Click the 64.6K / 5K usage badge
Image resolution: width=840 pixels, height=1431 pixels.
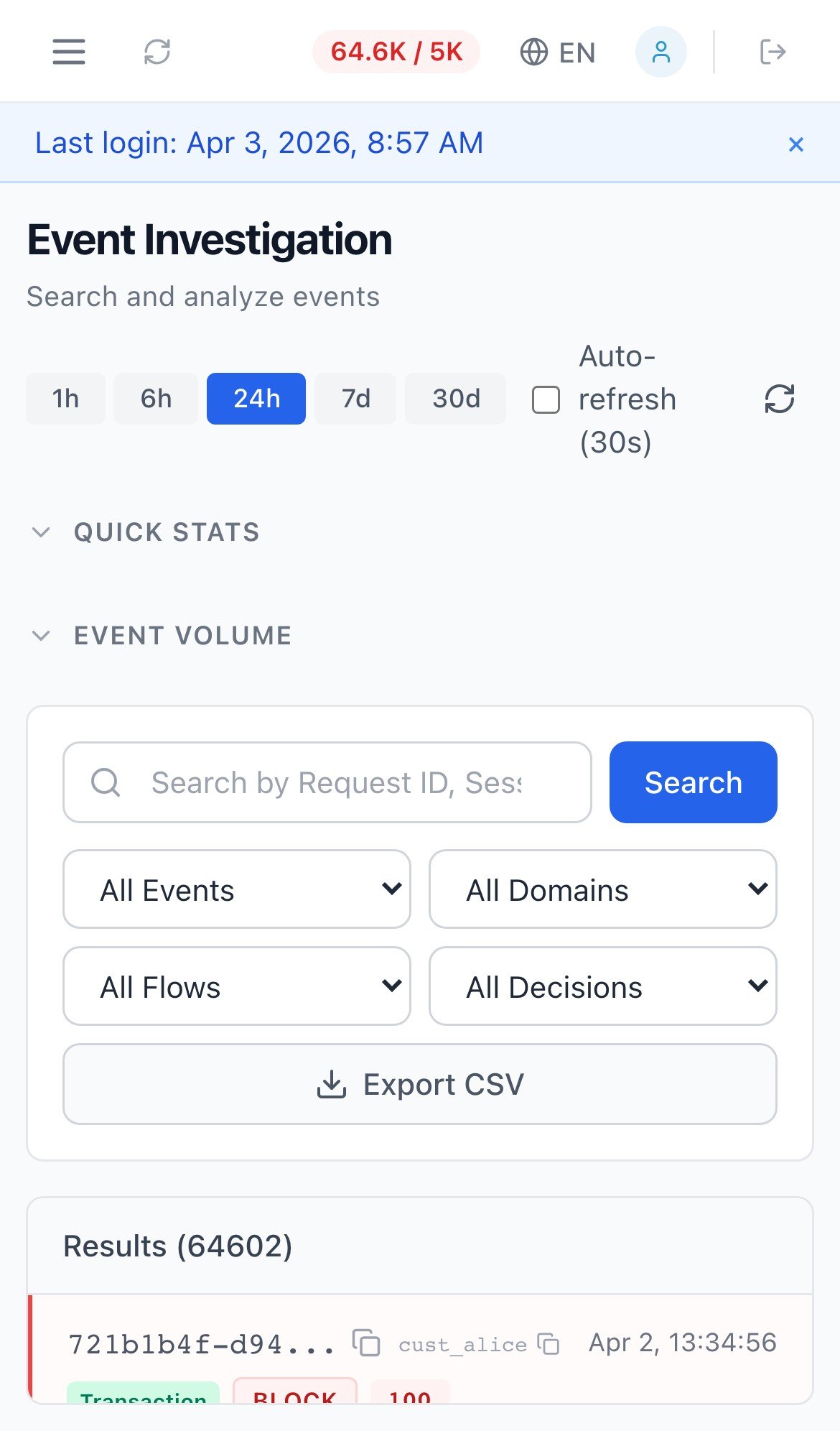click(x=396, y=51)
